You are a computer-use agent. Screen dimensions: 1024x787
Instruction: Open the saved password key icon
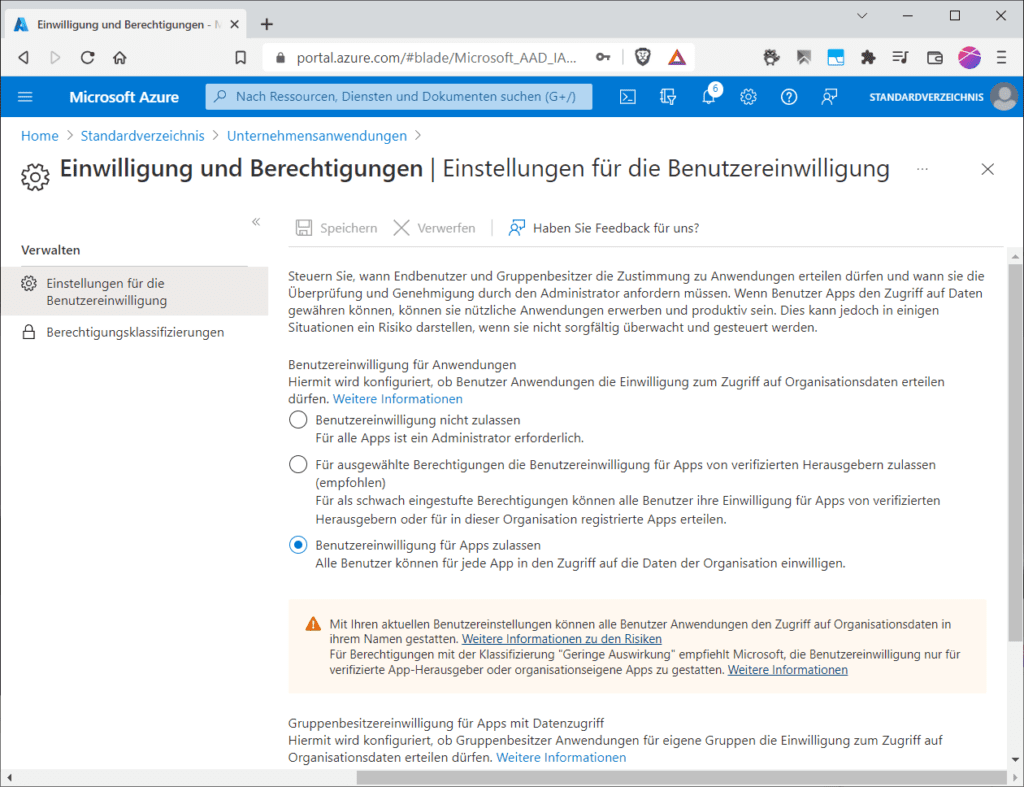(603, 57)
